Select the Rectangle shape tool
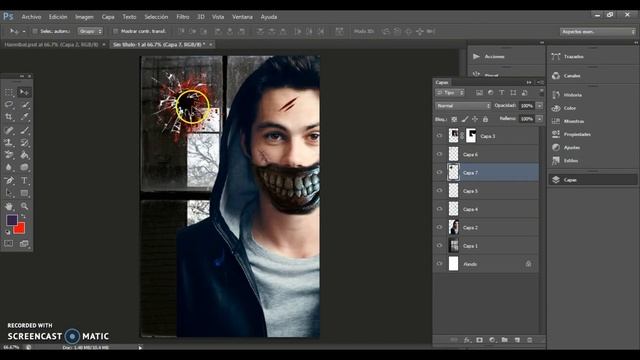The width and height of the screenshot is (640, 360). pos(24,193)
